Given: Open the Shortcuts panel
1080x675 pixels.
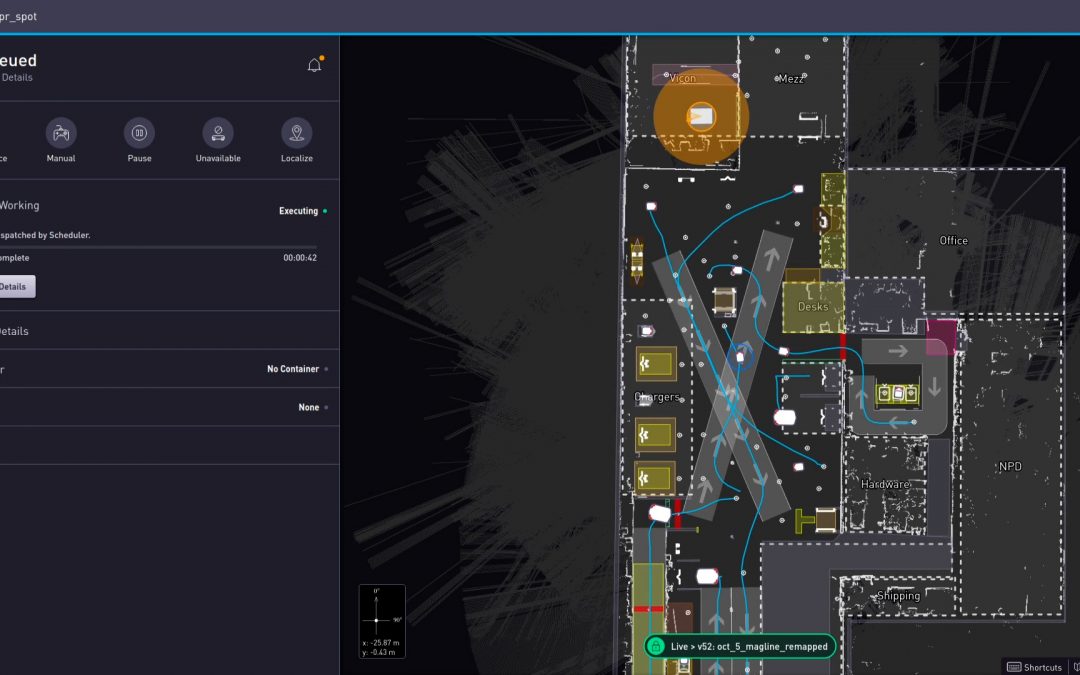Looking at the screenshot, I should [1042, 667].
